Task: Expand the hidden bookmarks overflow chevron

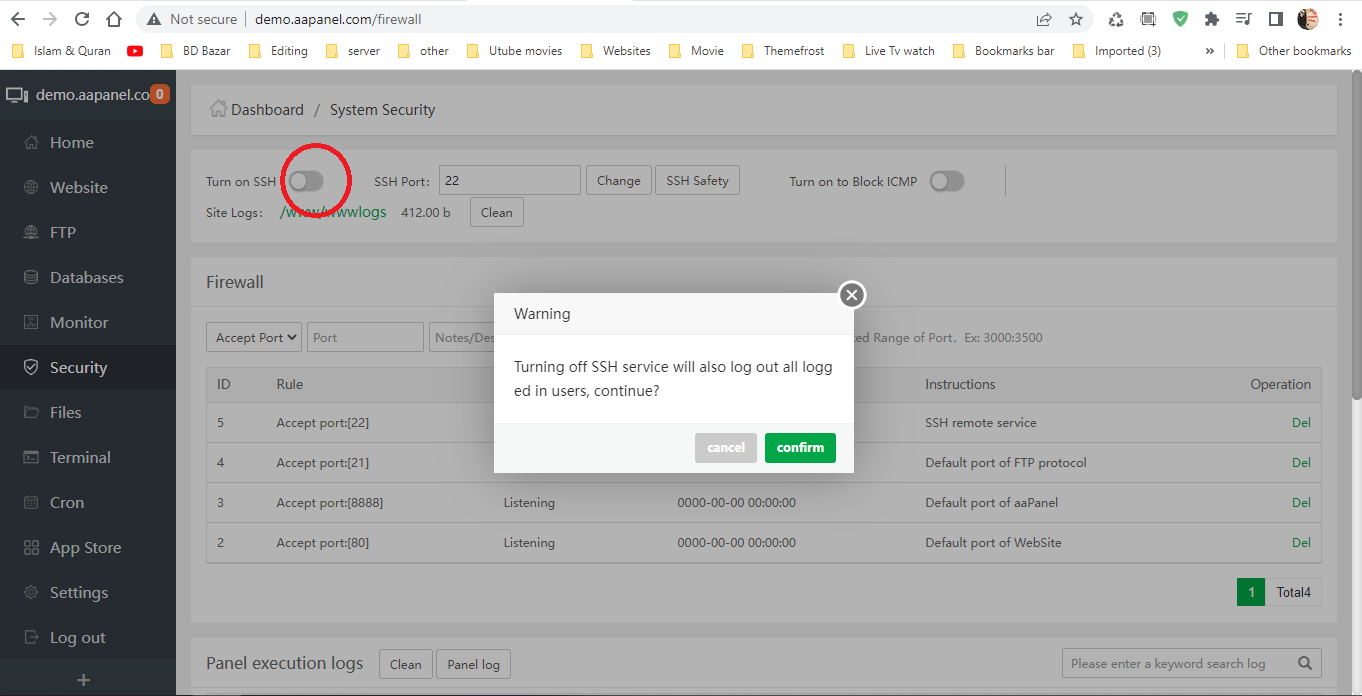Action: pyautogui.click(x=1210, y=50)
